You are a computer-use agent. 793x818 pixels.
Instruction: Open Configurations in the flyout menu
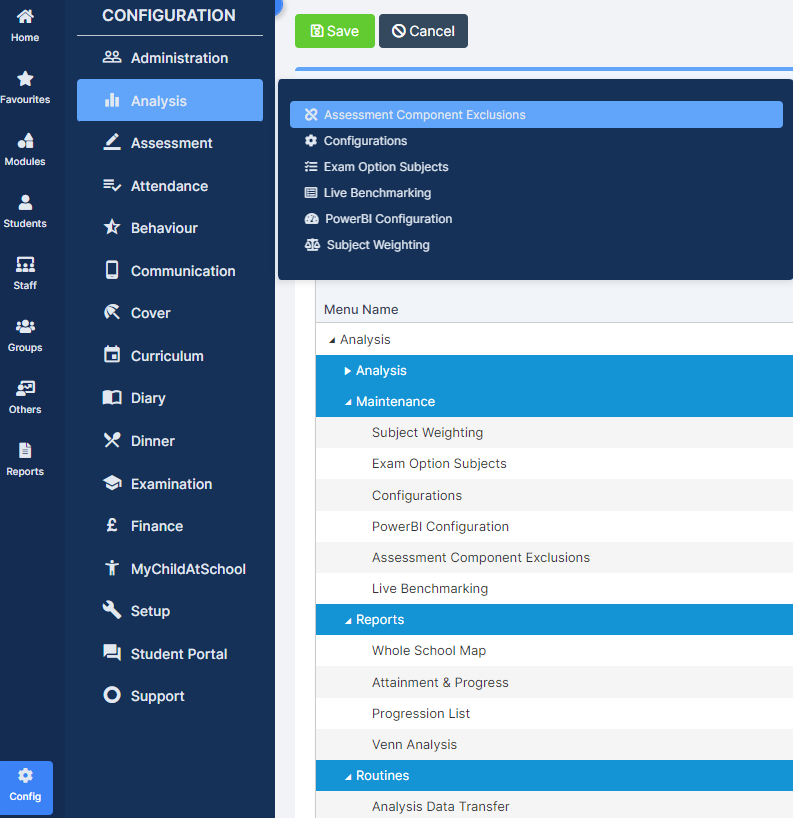[x=365, y=141]
